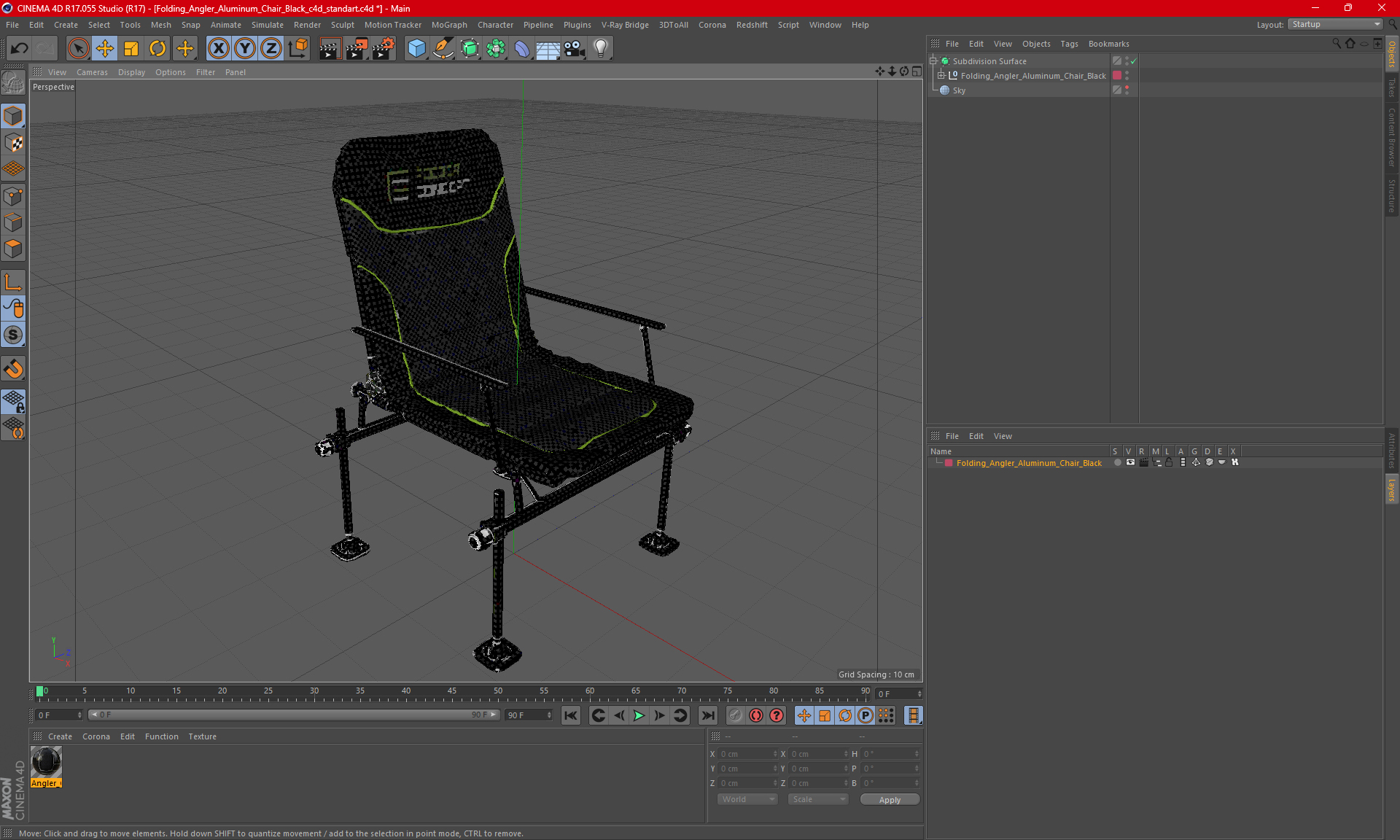Screen dimensions: 1400x840
Task: Open the Layers side tab
Action: click(1392, 489)
